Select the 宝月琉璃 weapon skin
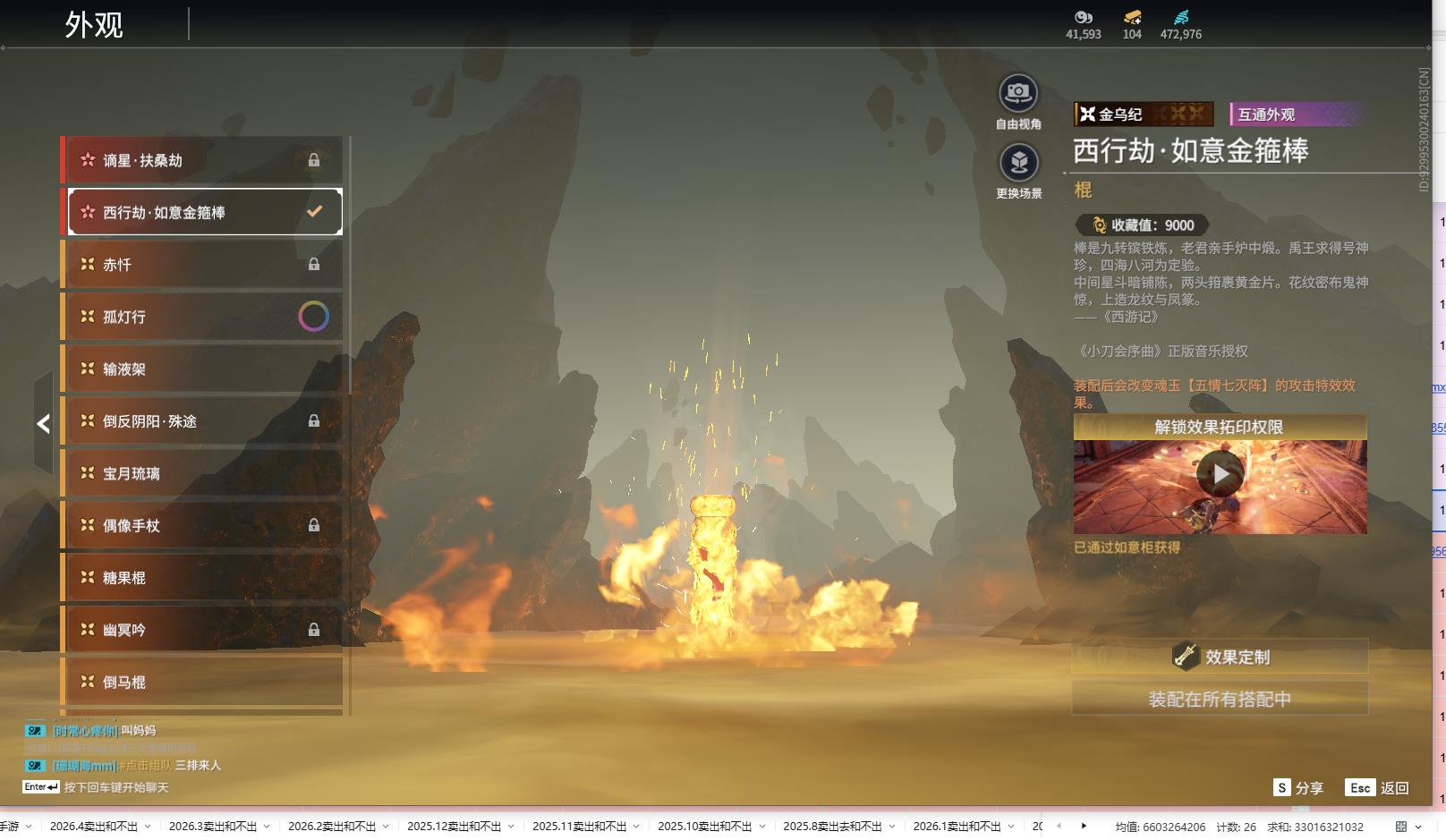 pos(201,473)
